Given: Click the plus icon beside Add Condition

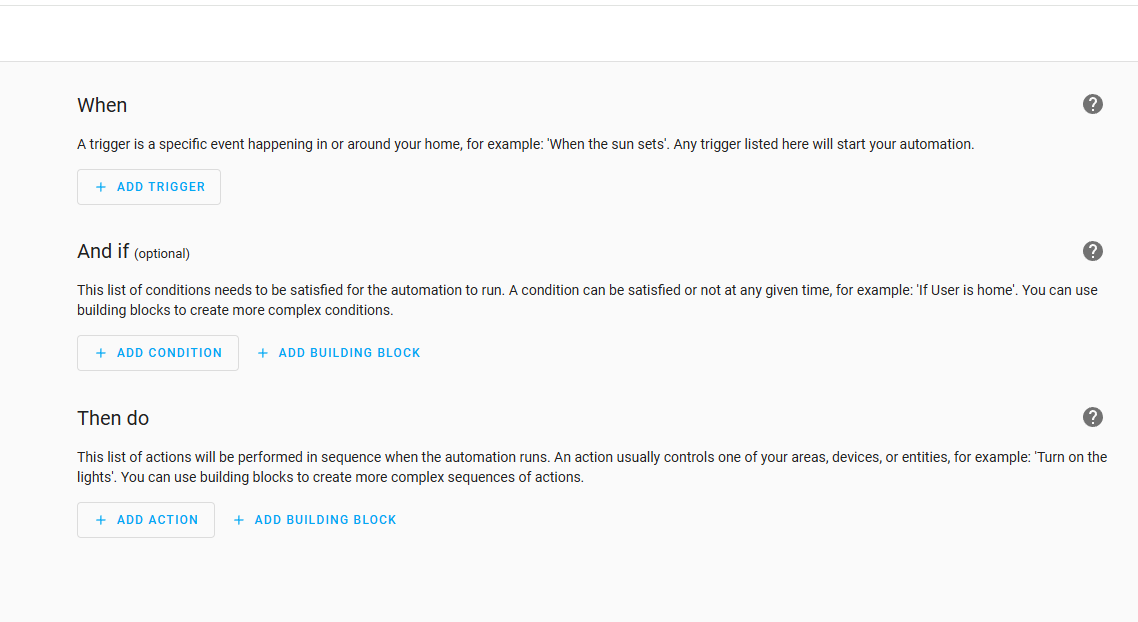Looking at the screenshot, I should tap(101, 353).
